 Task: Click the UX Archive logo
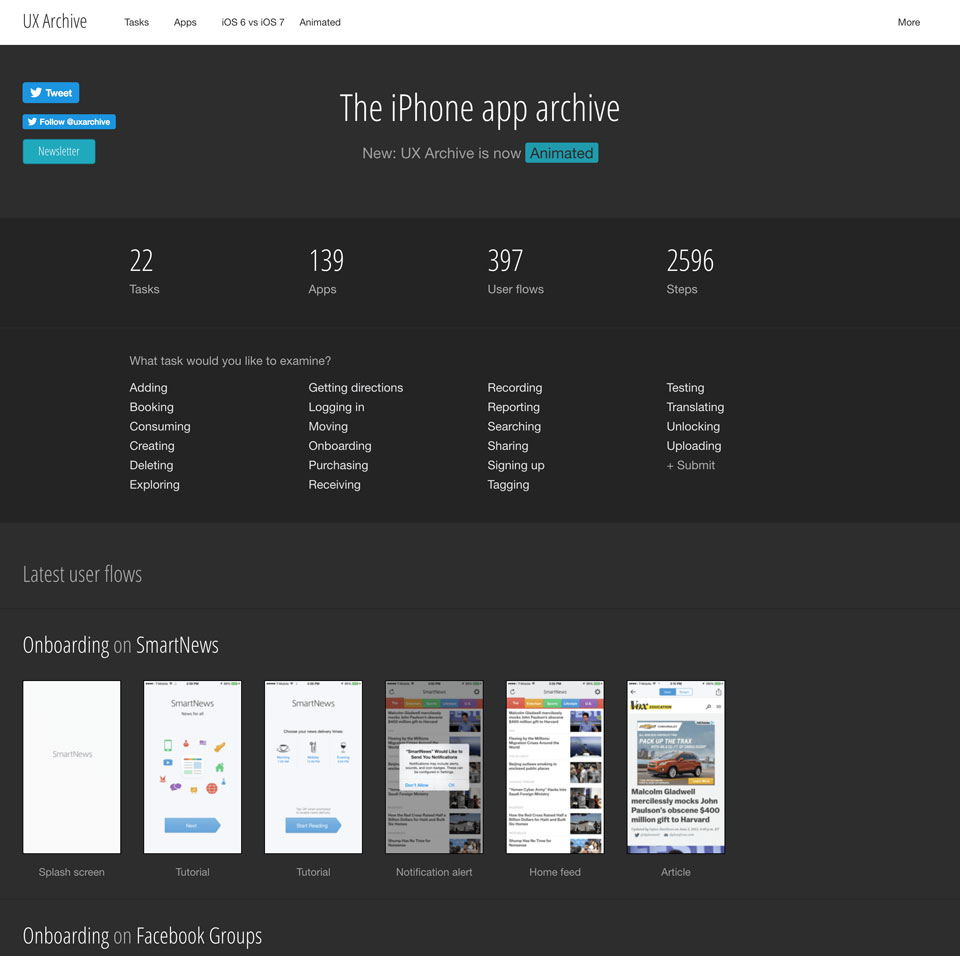click(54, 21)
